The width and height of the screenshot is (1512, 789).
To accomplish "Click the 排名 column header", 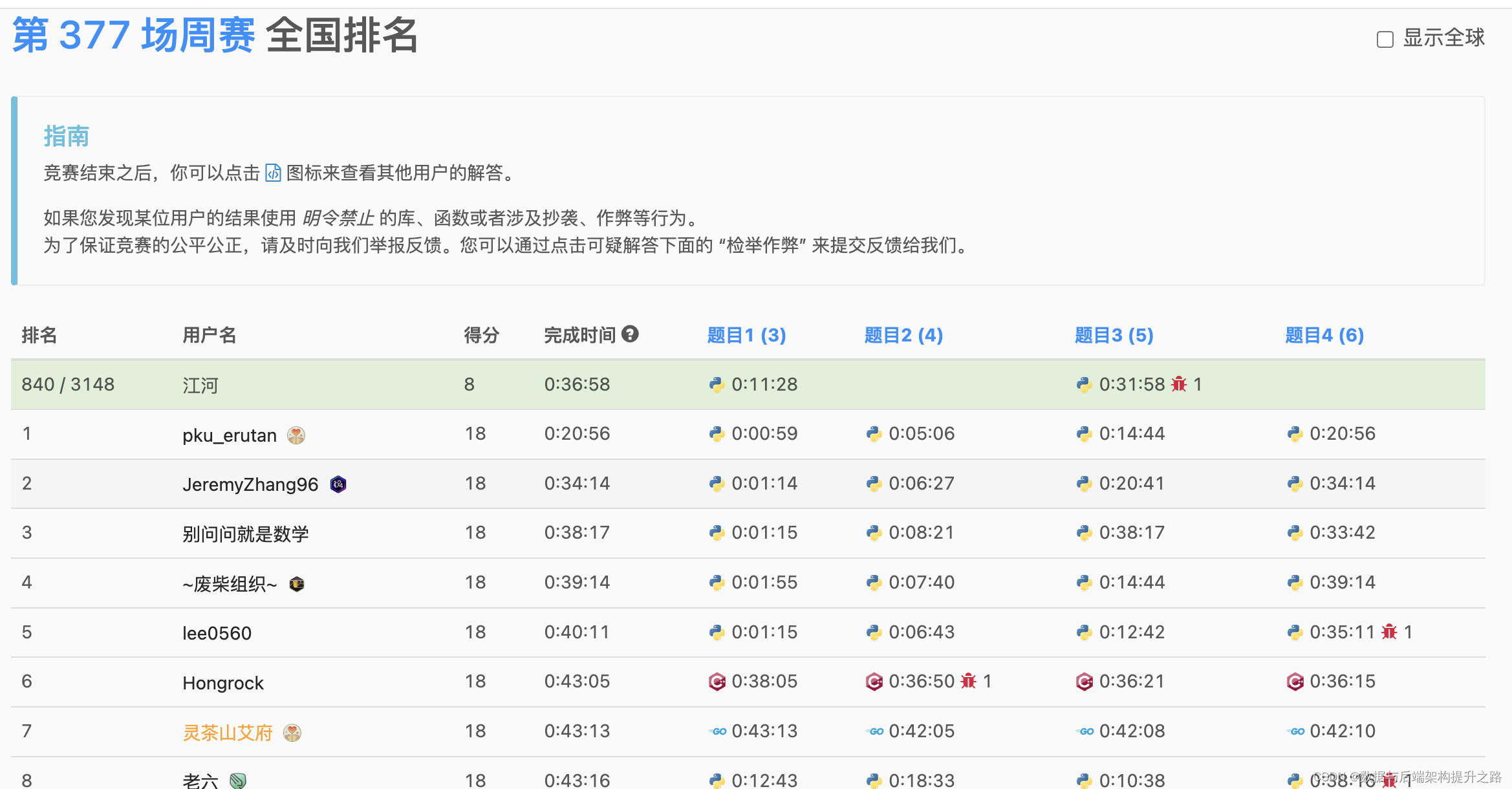I will [x=39, y=335].
